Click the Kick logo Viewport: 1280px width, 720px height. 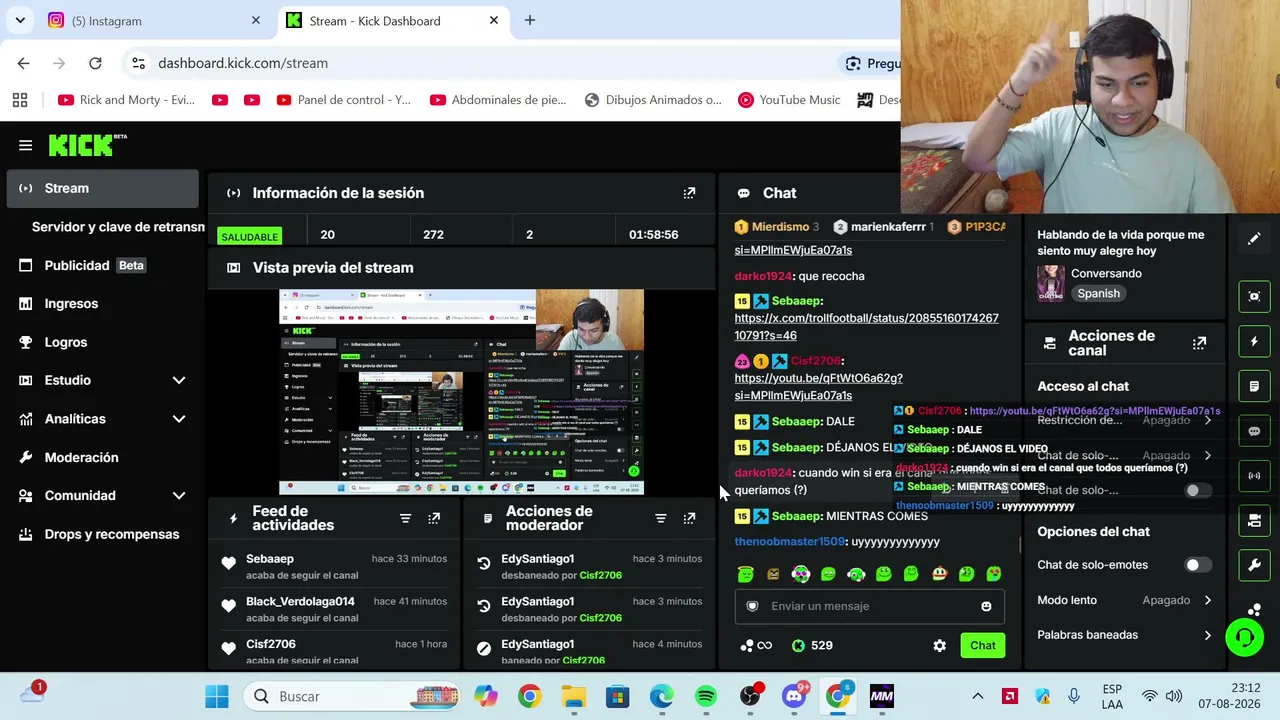pos(88,145)
